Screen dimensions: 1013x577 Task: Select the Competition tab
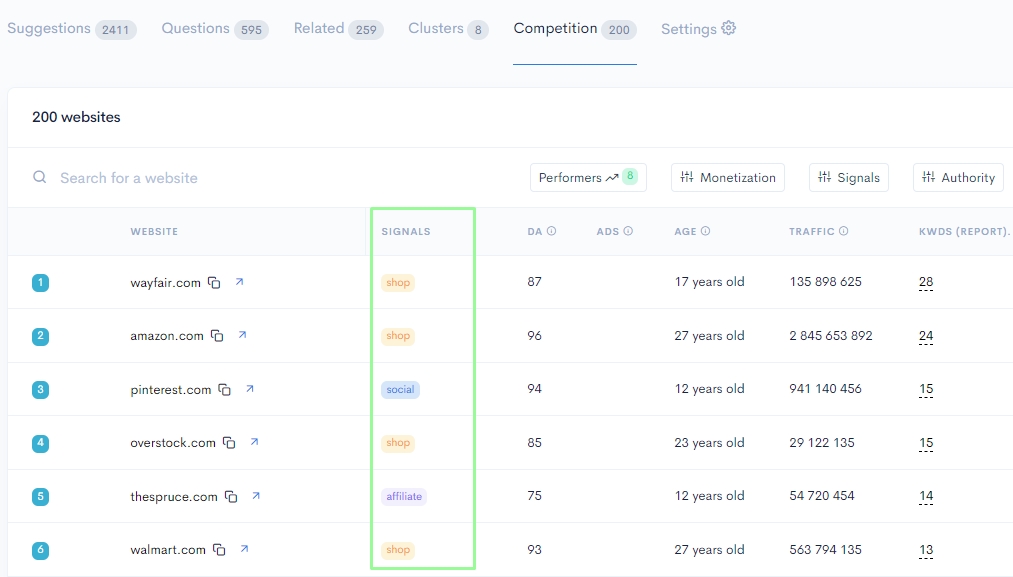pos(575,29)
